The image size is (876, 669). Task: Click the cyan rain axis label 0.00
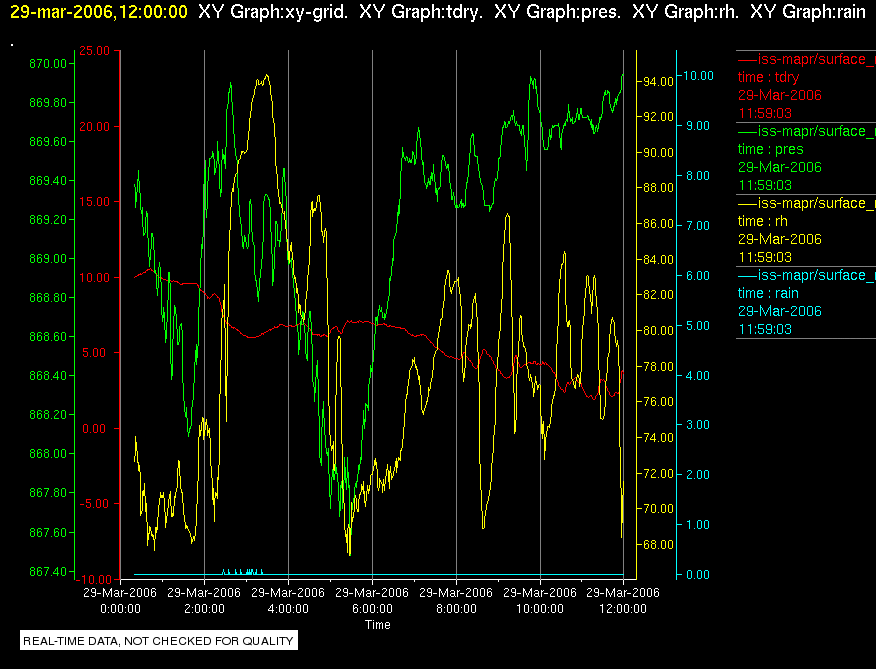point(698,575)
